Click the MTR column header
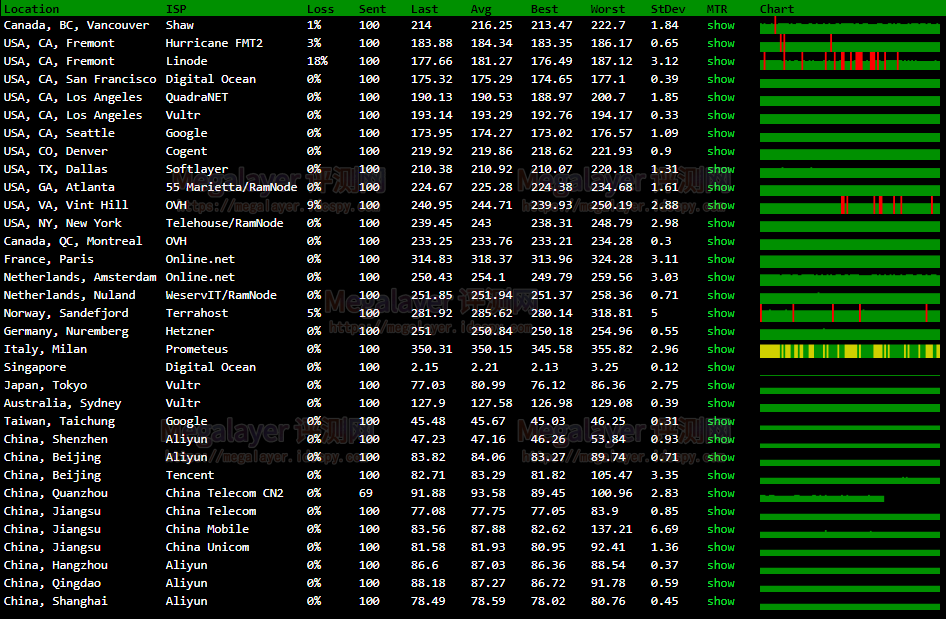 717,9
